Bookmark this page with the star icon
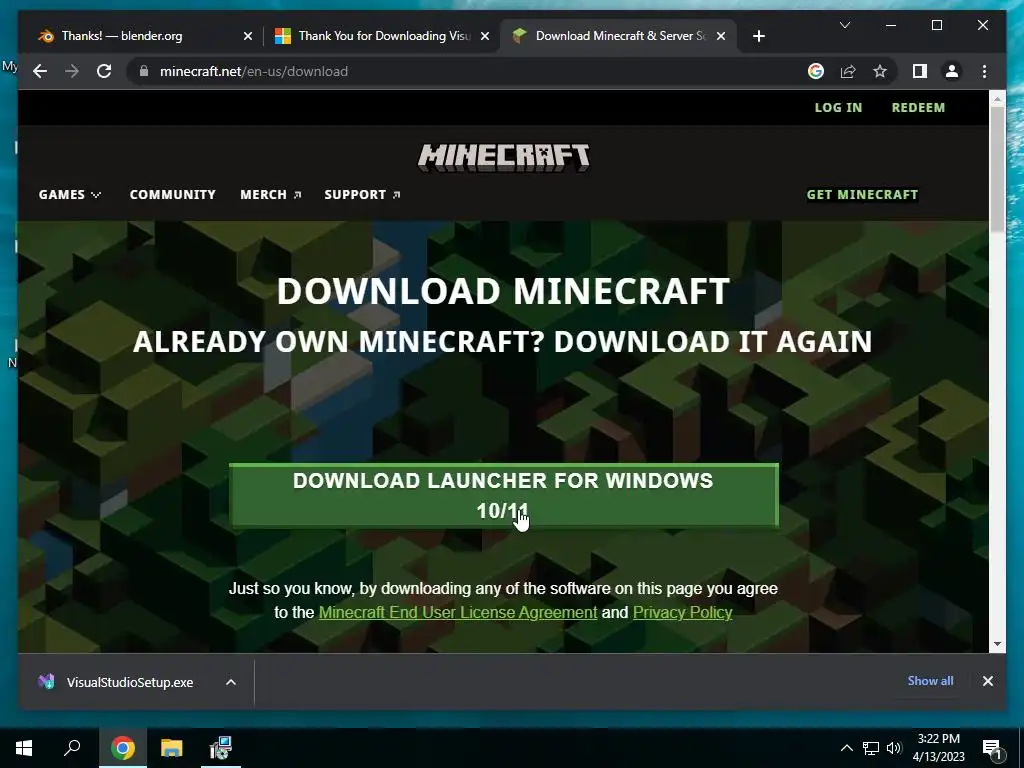This screenshot has width=1024, height=768. 880,71
